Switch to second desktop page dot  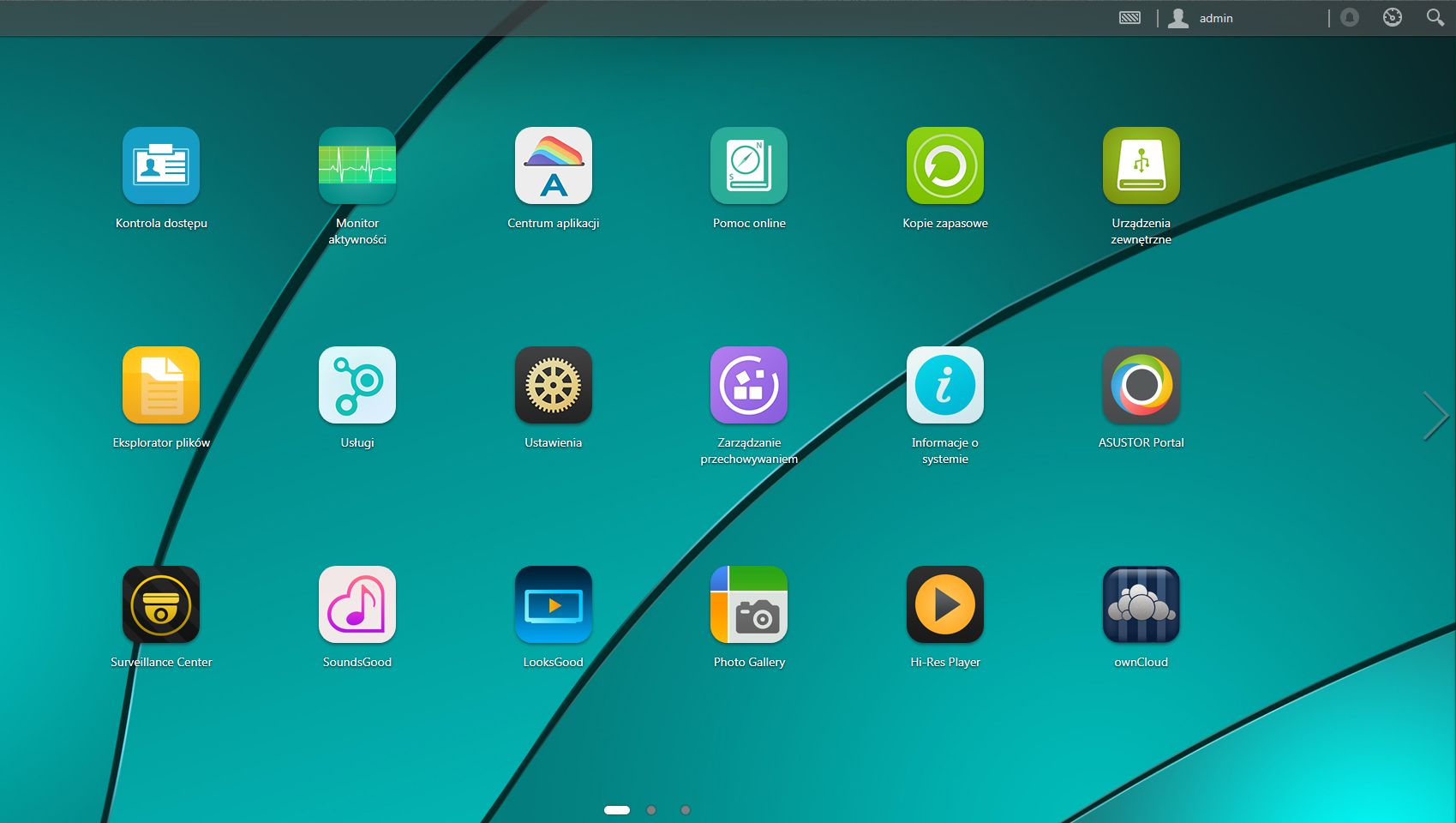tap(651, 810)
